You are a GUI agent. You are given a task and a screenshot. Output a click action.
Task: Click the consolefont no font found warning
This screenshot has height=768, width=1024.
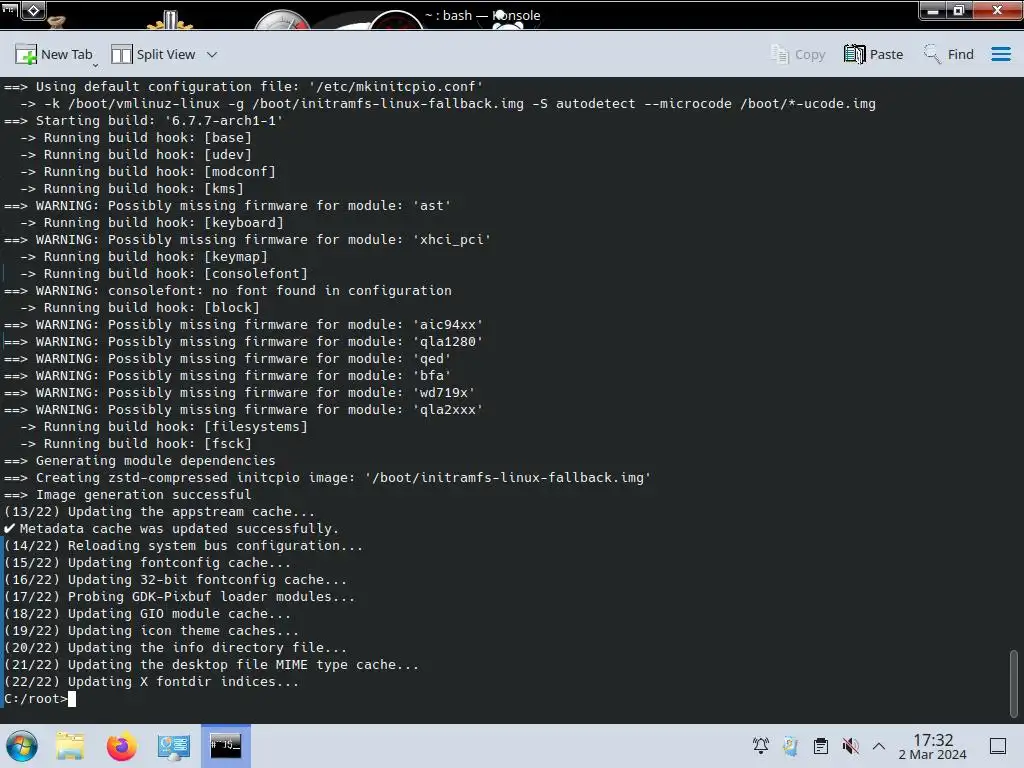point(228,290)
